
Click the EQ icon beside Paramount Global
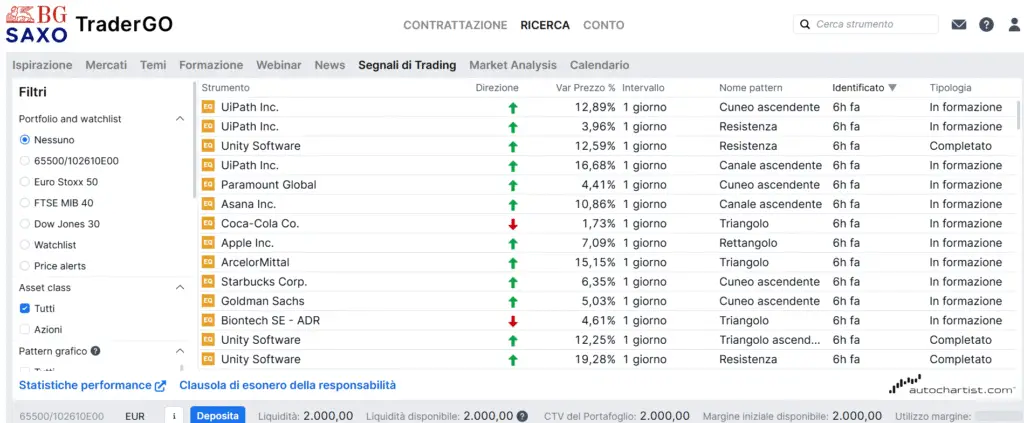(x=208, y=185)
